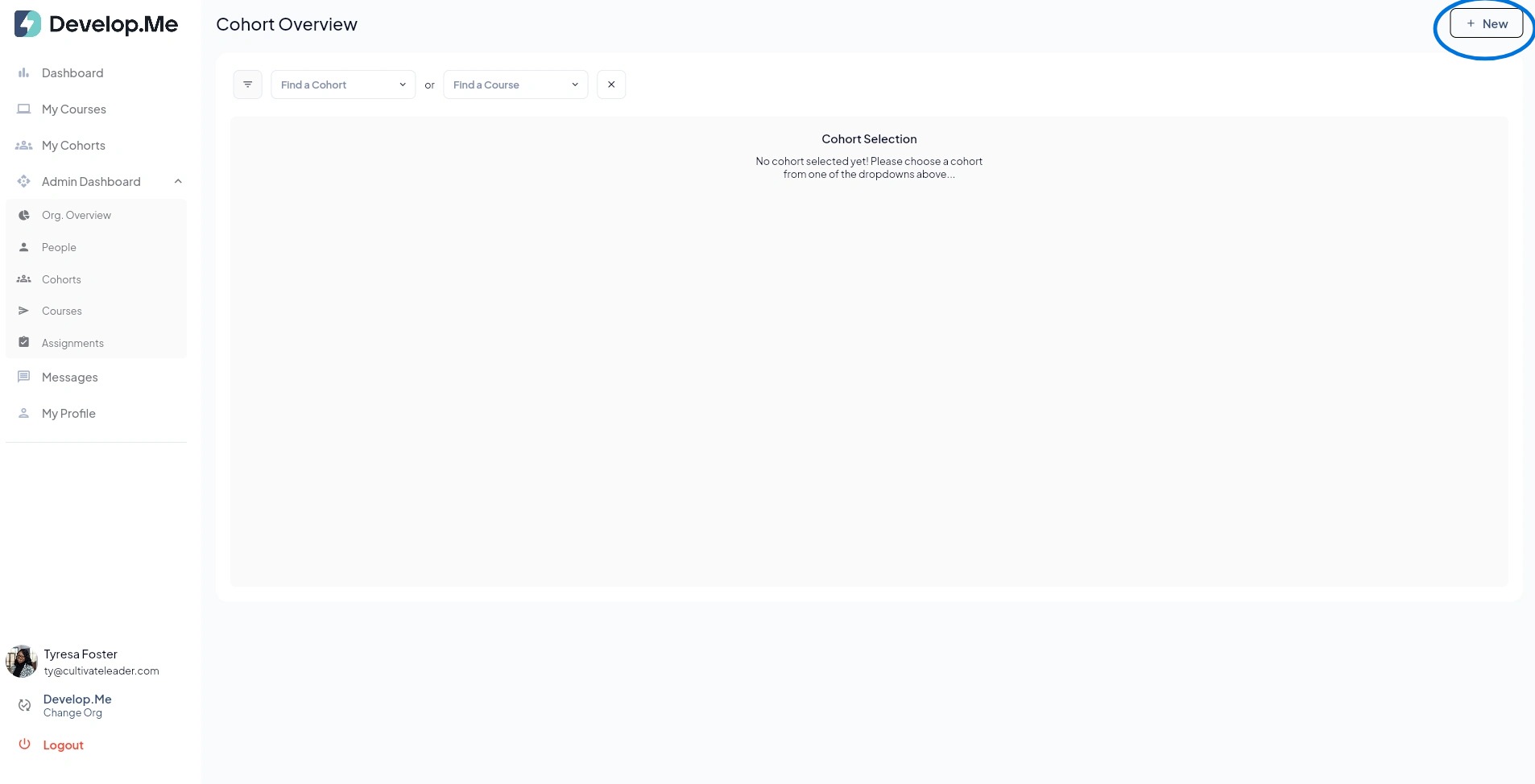The image size is (1535, 784).
Task: Open the Find a Course dropdown
Action: coord(515,85)
